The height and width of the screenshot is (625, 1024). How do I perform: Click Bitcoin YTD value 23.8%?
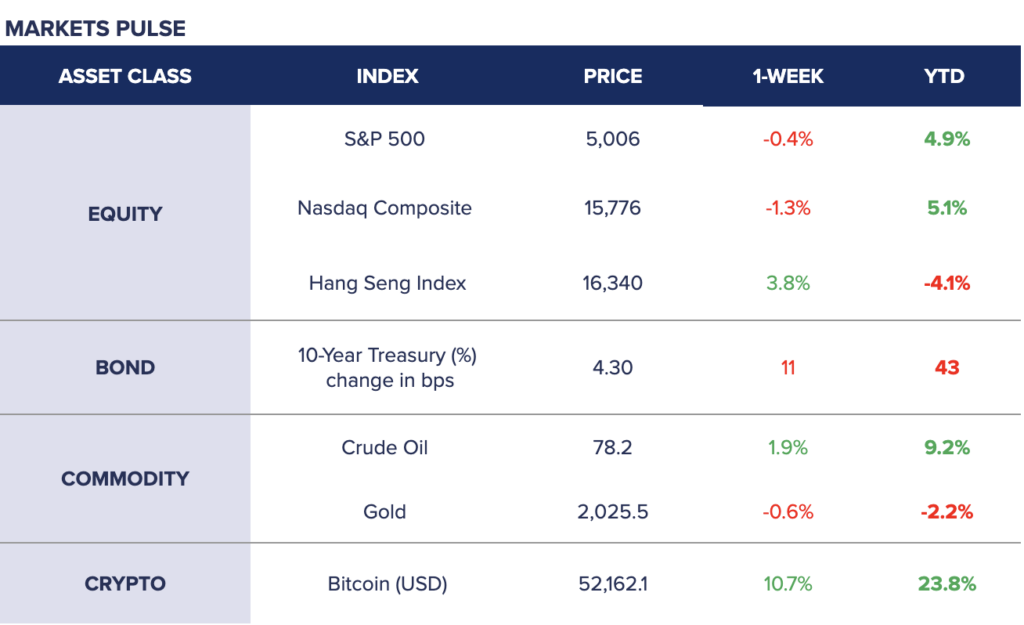946,583
